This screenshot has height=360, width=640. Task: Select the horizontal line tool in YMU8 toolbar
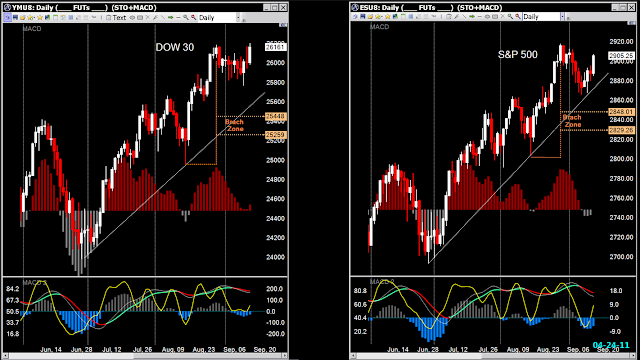coord(178,18)
